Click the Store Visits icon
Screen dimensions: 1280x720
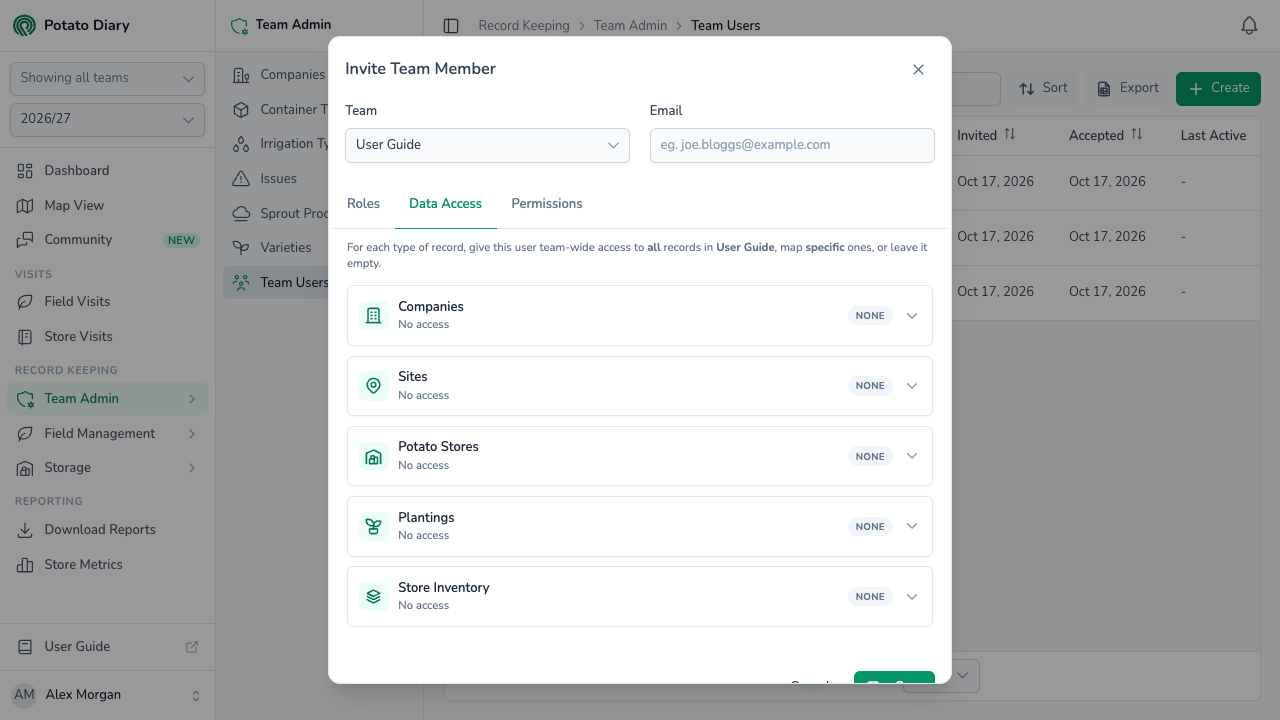25,337
